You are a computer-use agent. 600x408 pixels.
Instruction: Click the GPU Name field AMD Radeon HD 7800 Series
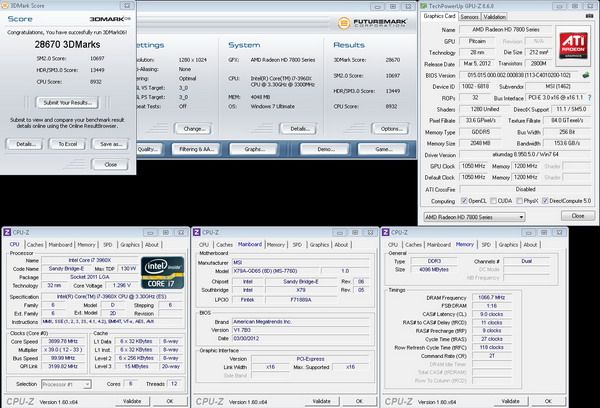click(x=505, y=29)
